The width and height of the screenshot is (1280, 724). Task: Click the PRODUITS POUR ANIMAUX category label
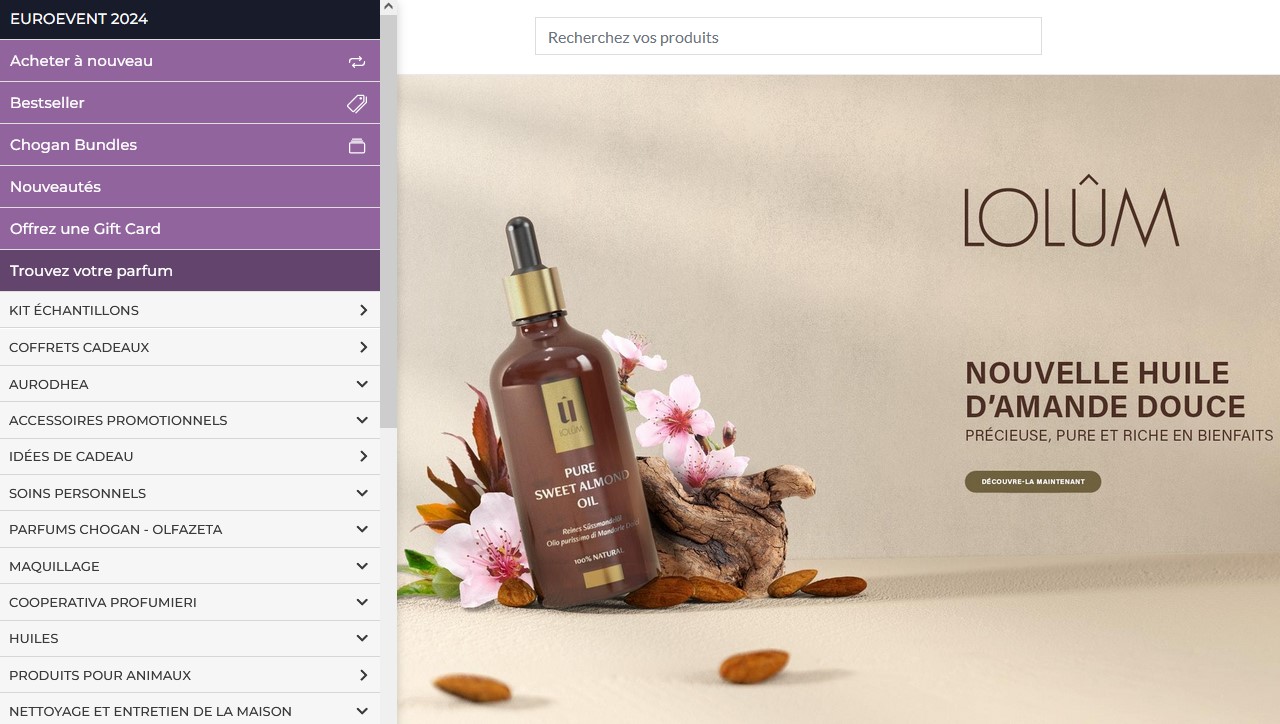(100, 675)
